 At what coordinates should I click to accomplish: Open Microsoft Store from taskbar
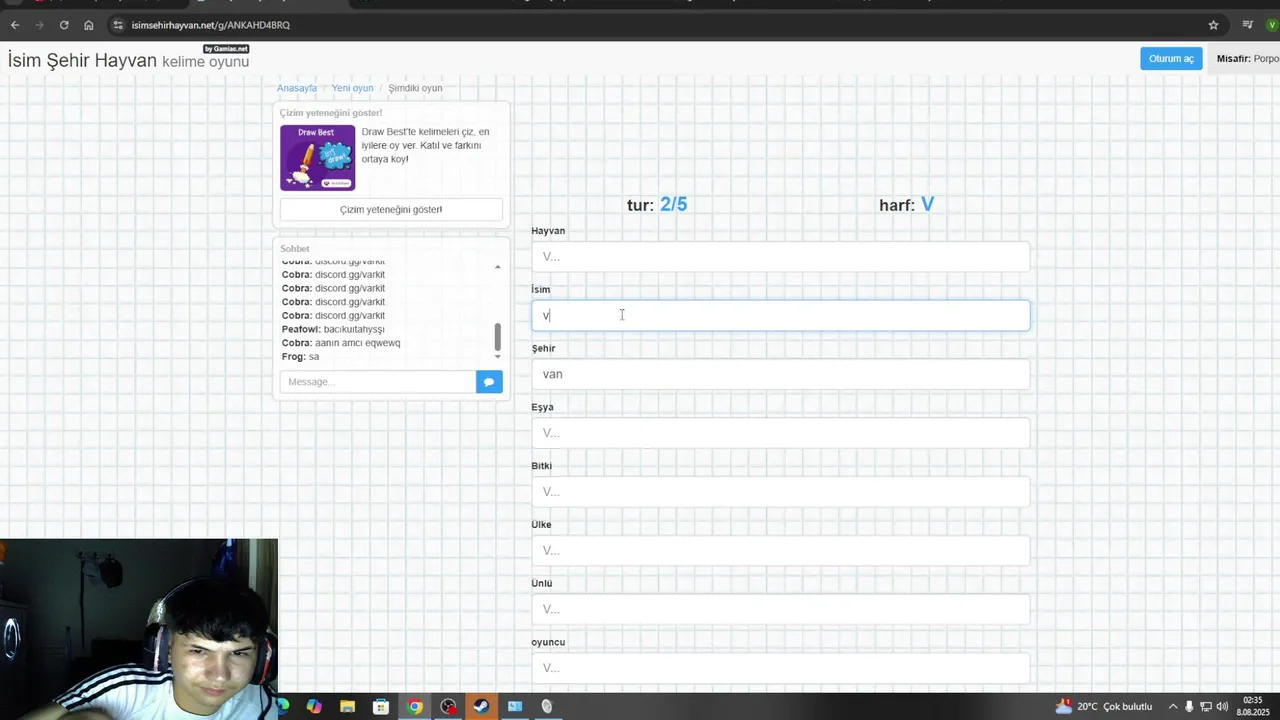pos(381,707)
